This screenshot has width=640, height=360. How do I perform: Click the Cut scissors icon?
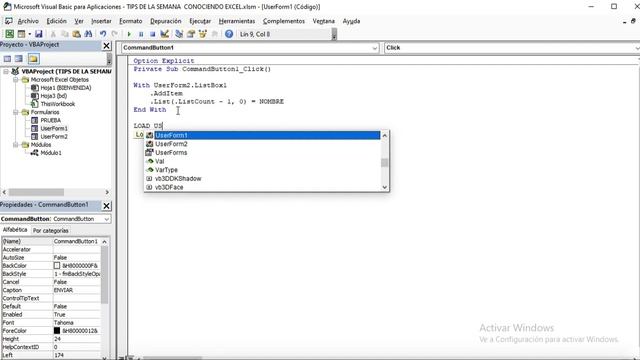pos(53,34)
